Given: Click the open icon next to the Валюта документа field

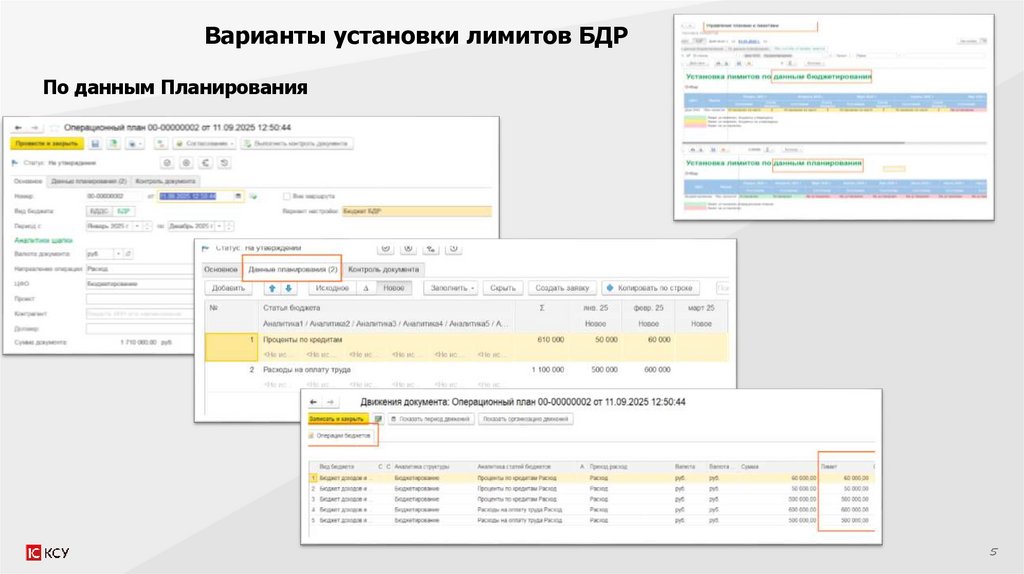Looking at the screenshot, I should tap(128, 253).
